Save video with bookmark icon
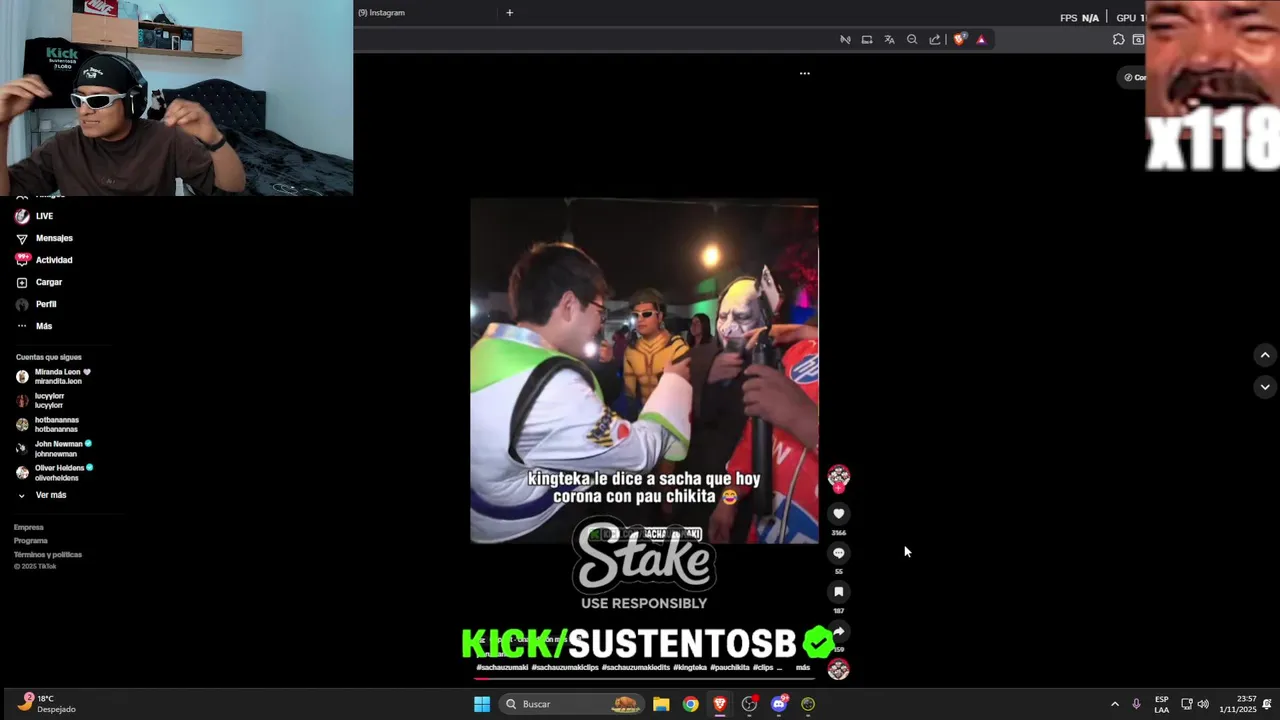The height and width of the screenshot is (720, 1280). coord(839,592)
